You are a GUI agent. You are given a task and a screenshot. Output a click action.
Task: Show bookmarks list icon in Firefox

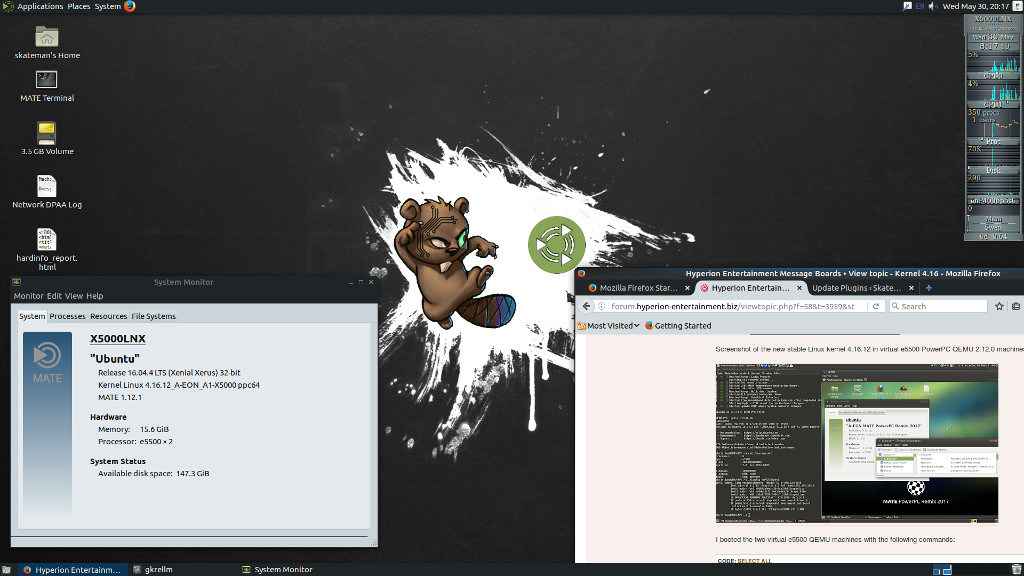(x=1016, y=306)
